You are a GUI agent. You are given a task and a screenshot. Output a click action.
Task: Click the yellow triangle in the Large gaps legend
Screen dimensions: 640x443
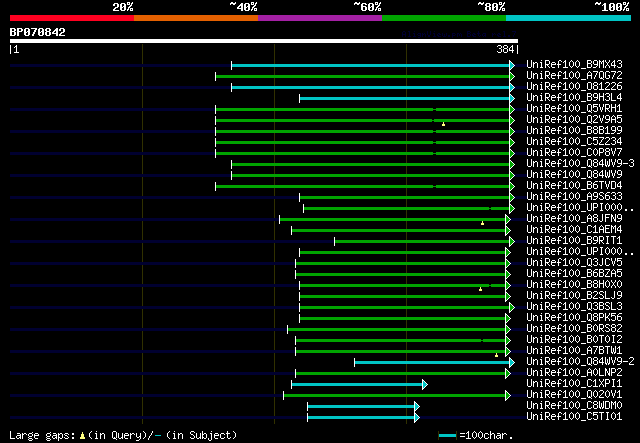[x=82, y=436]
